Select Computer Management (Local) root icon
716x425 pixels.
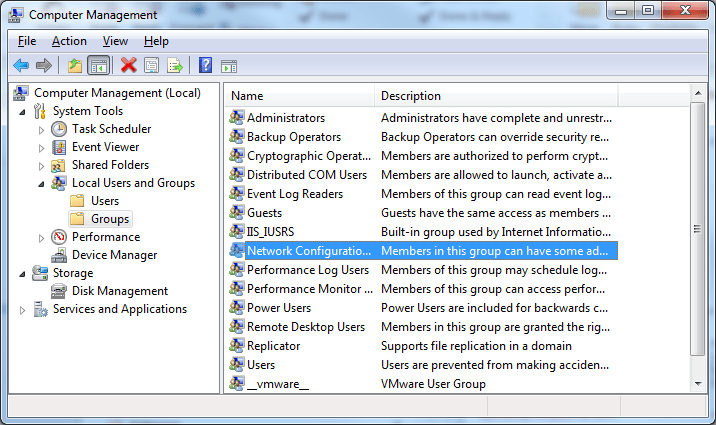coord(21,93)
